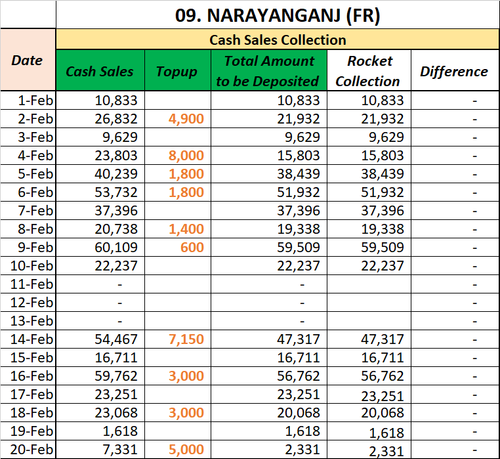Click the '16-Feb' date cell
This screenshot has width=500, height=459.
tap(28, 376)
